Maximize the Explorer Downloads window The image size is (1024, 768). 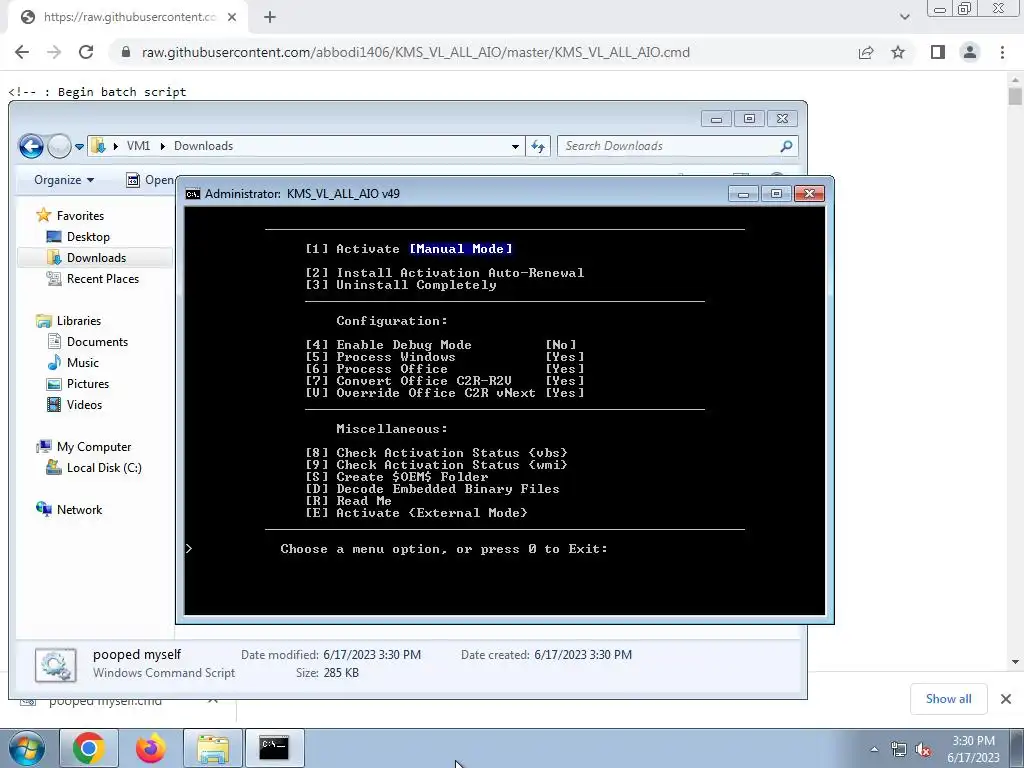749,119
